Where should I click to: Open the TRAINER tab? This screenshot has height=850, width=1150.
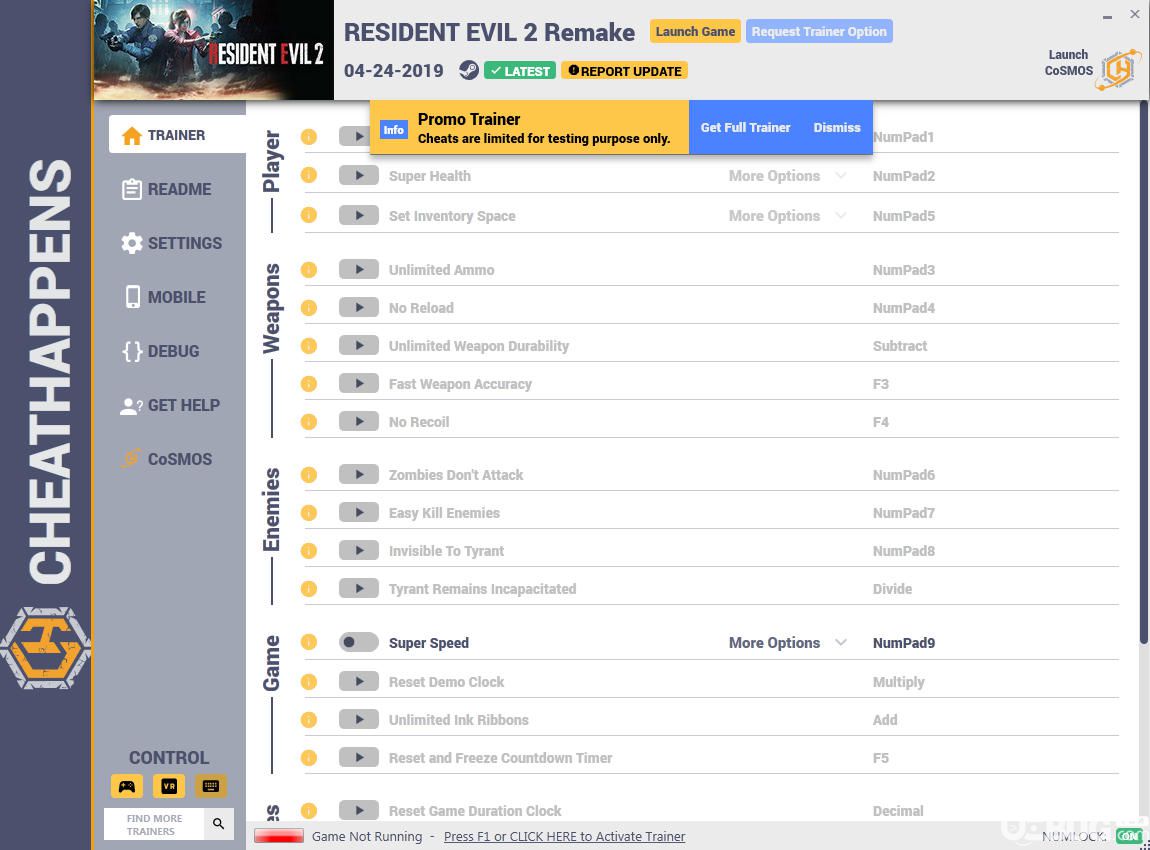point(177,135)
